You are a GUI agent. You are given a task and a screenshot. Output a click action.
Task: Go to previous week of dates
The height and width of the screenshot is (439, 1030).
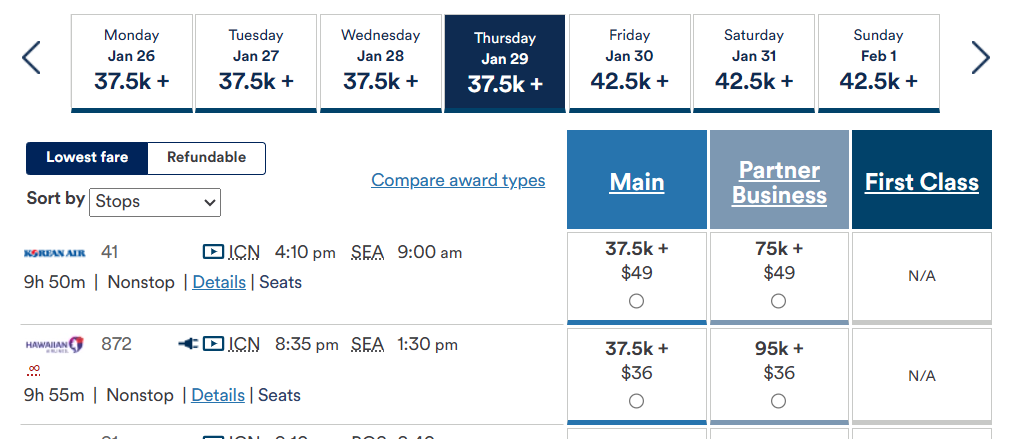click(x=31, y=58)
